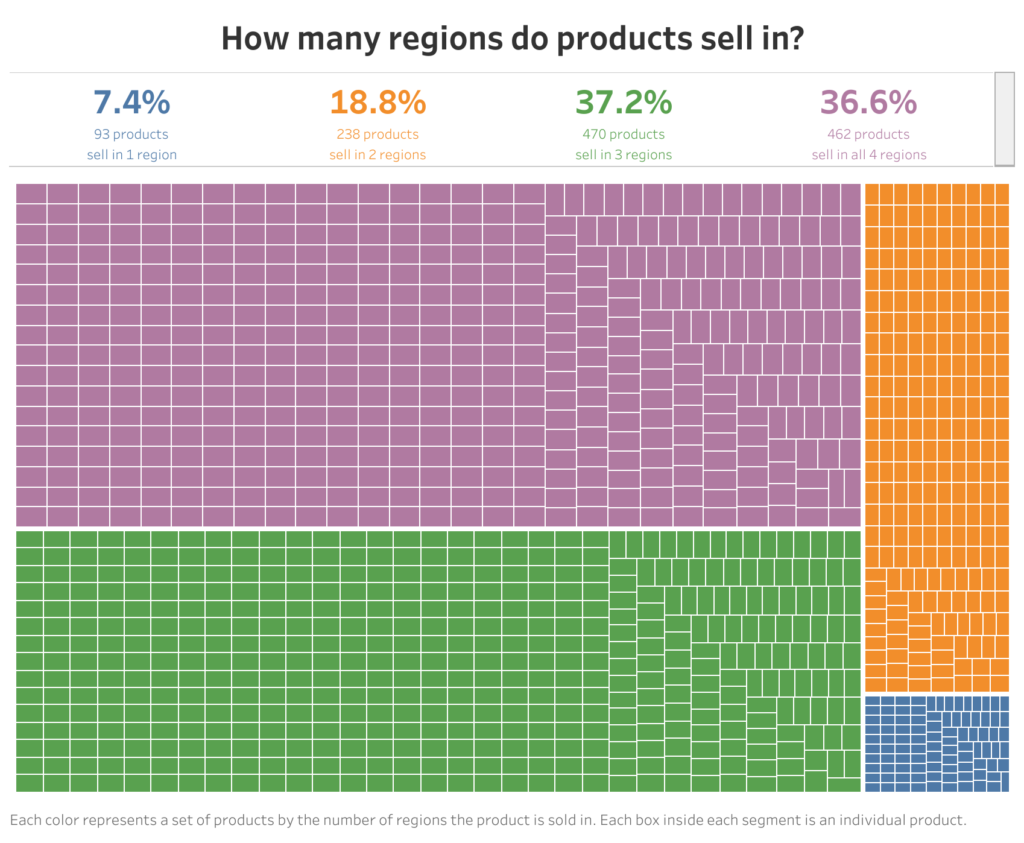The height and width of the screenshot is (843, 1024).
Task: Click the dashboard title about product regions
Action: click(x=512, y=38)
